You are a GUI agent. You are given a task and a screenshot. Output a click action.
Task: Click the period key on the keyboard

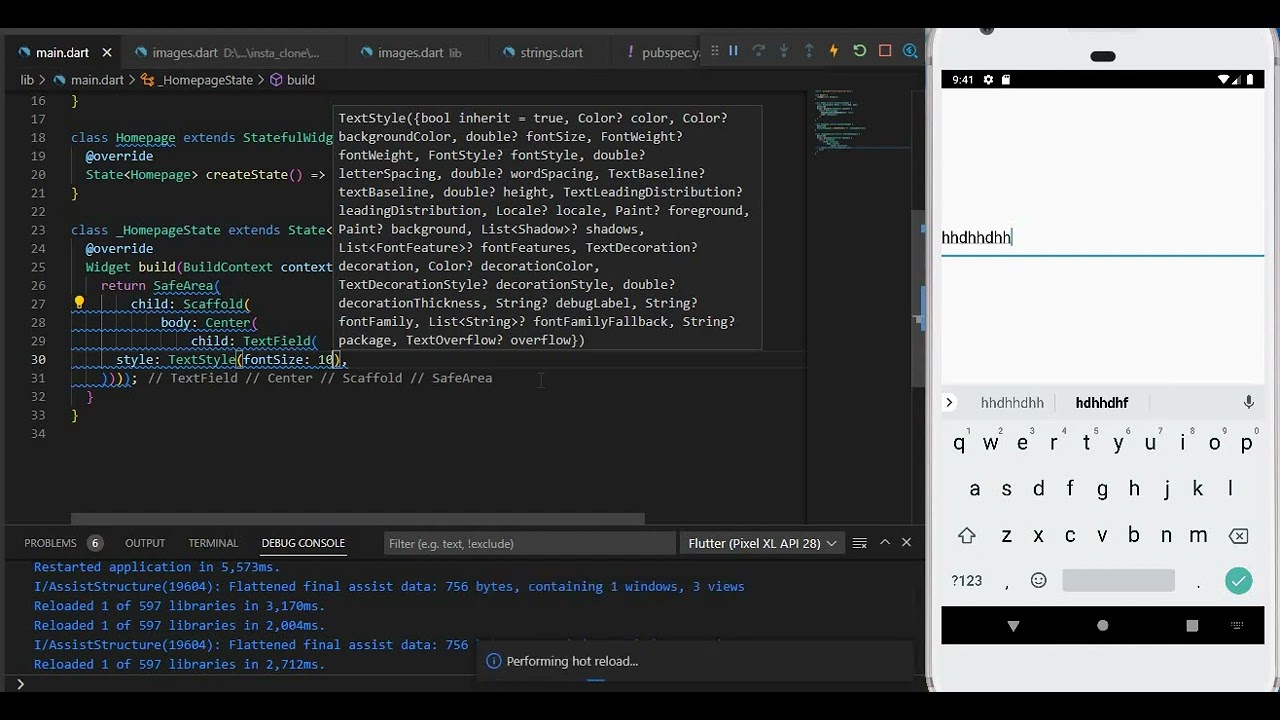click(1198, 583)
